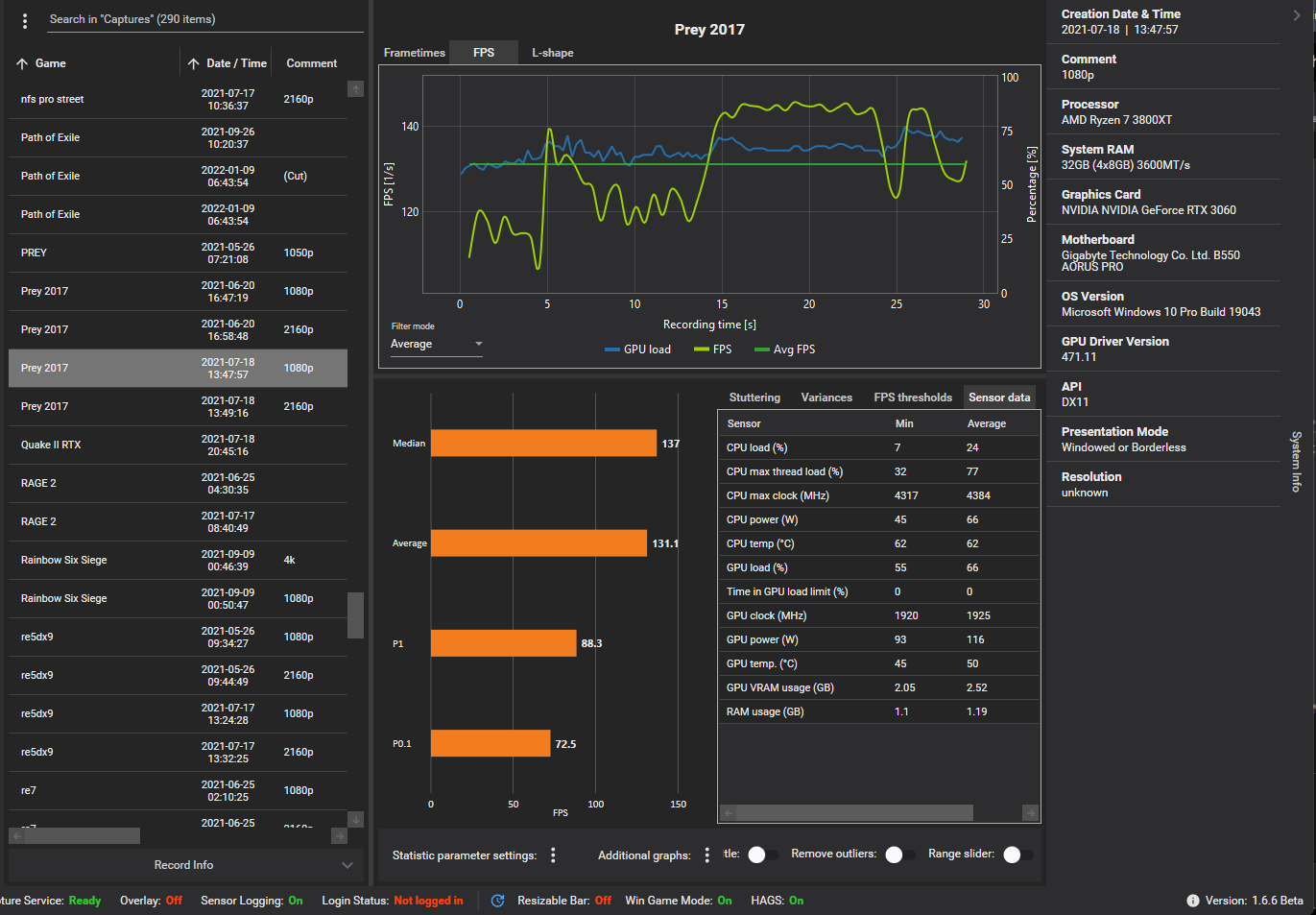1316x915 pixels.
Task: Click the Overlay Off status
Action: [174, 901]
